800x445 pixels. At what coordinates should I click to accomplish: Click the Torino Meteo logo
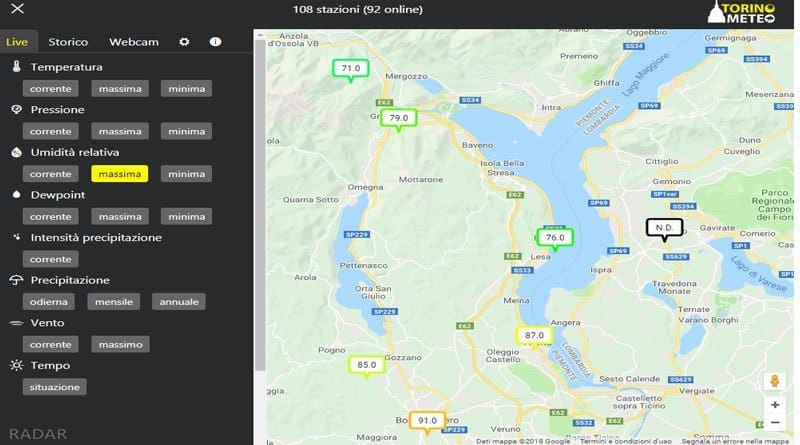point(741,13)
